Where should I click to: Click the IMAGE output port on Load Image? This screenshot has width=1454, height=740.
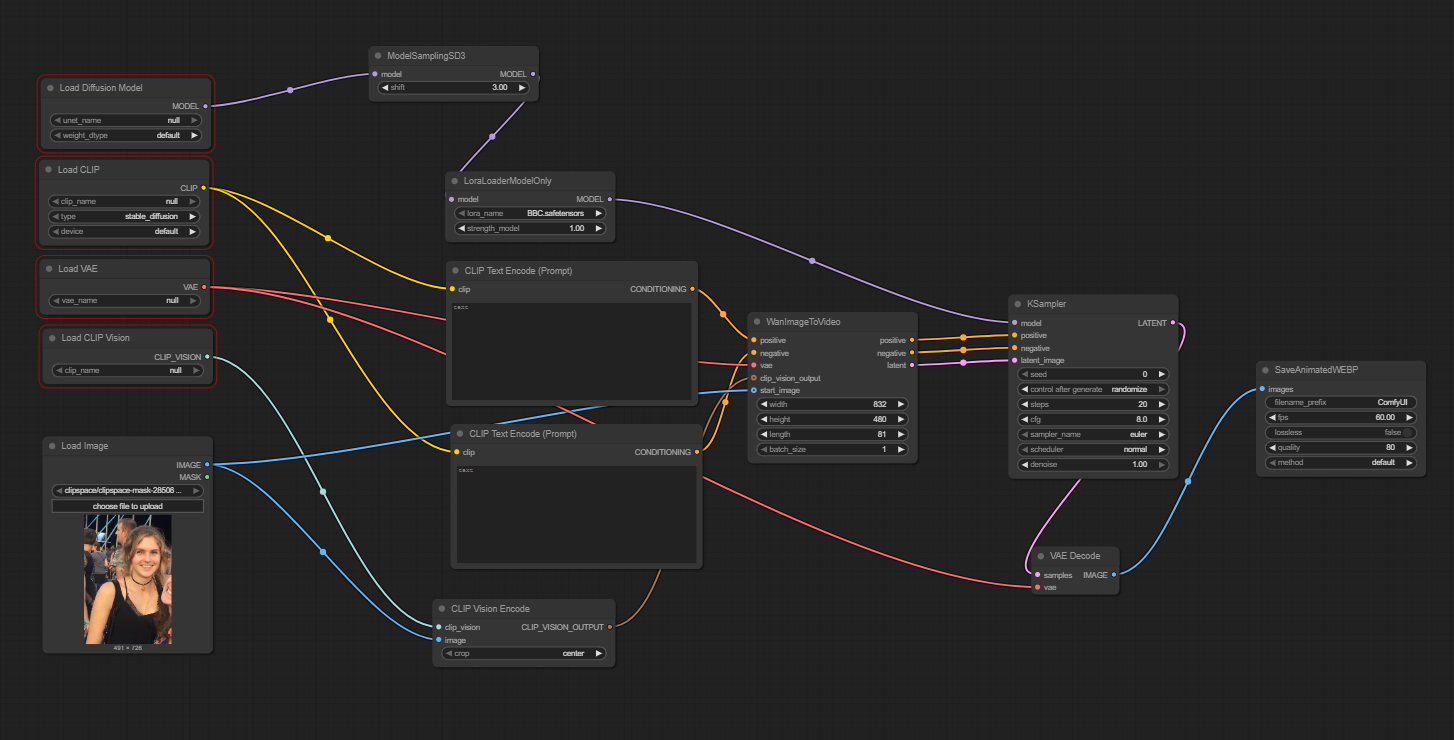tap(207, 464)
